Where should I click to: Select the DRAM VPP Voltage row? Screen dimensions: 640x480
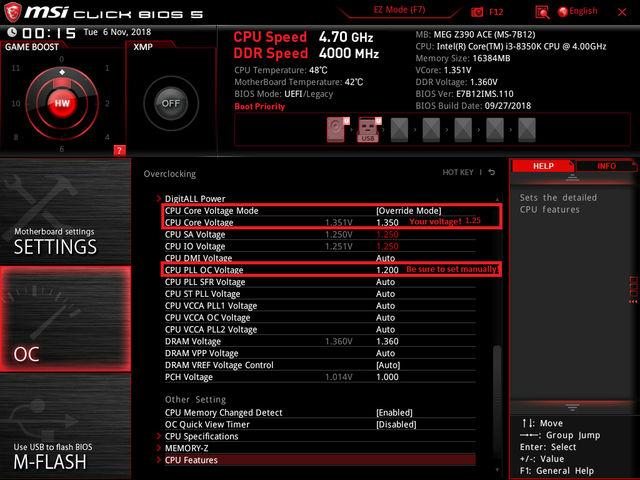[x=320, y=353]
